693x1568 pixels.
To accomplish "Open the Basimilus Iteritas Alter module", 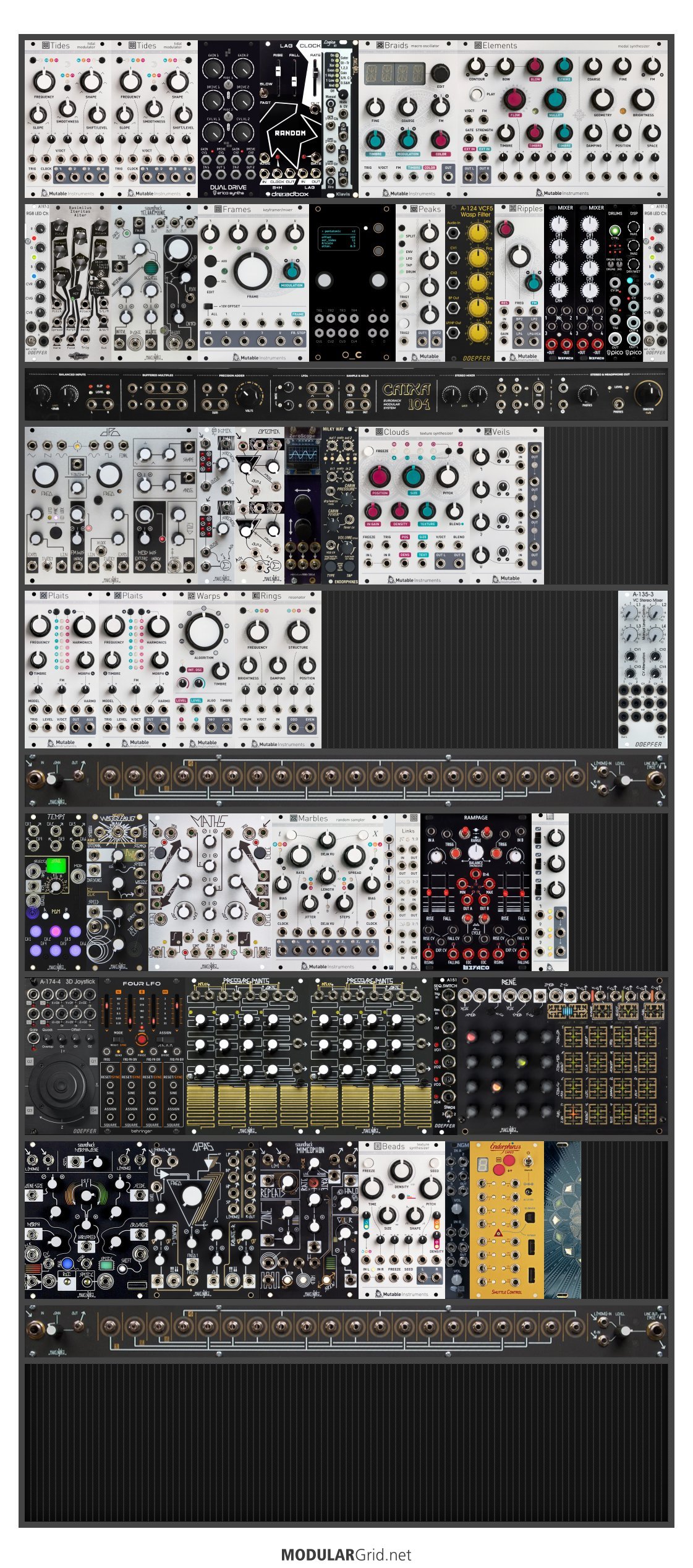I will pos(80,283).
